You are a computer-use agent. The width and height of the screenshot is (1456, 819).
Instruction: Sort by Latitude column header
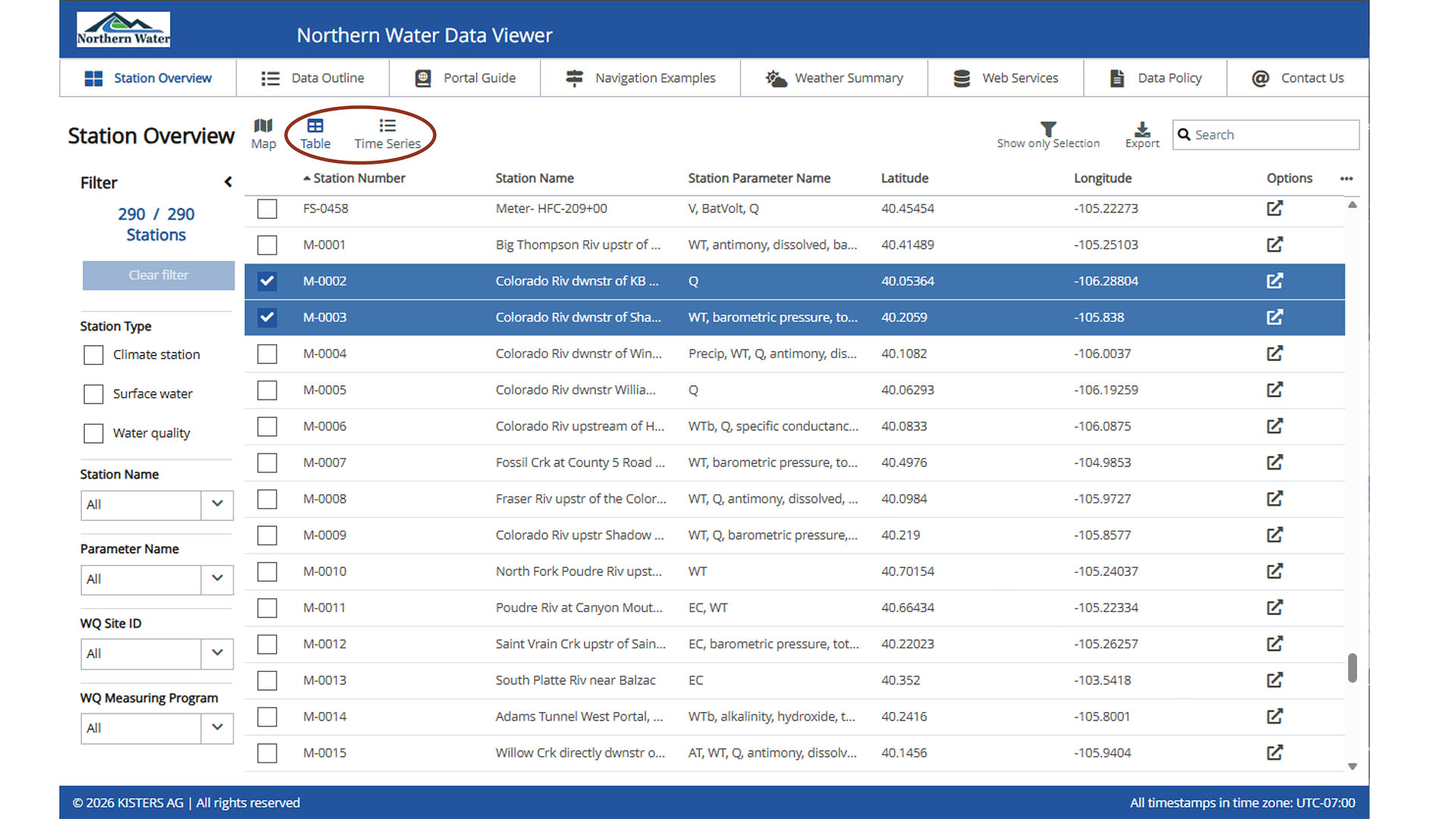click(x=905, y=178)
